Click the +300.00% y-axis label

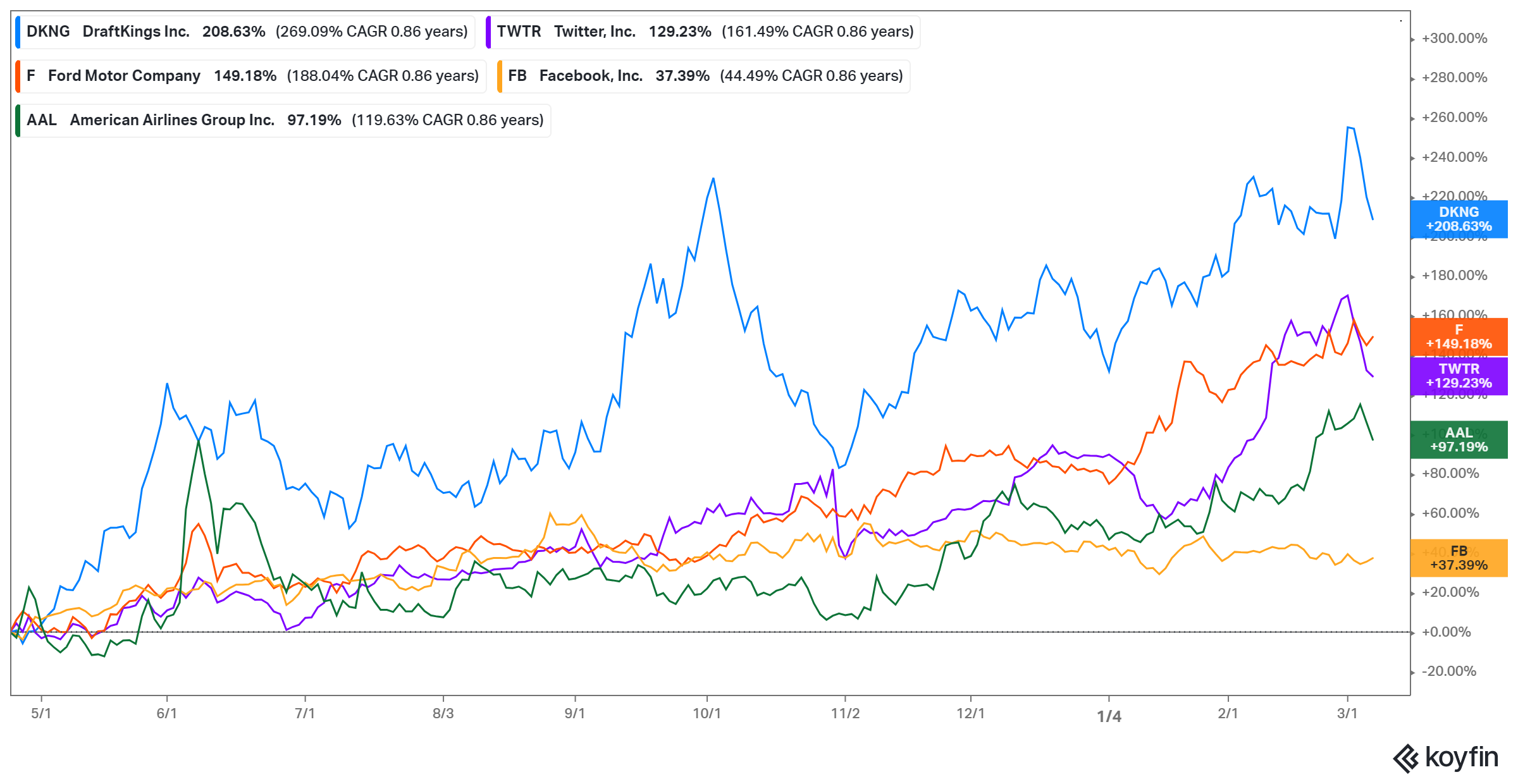coord(1454,39)
